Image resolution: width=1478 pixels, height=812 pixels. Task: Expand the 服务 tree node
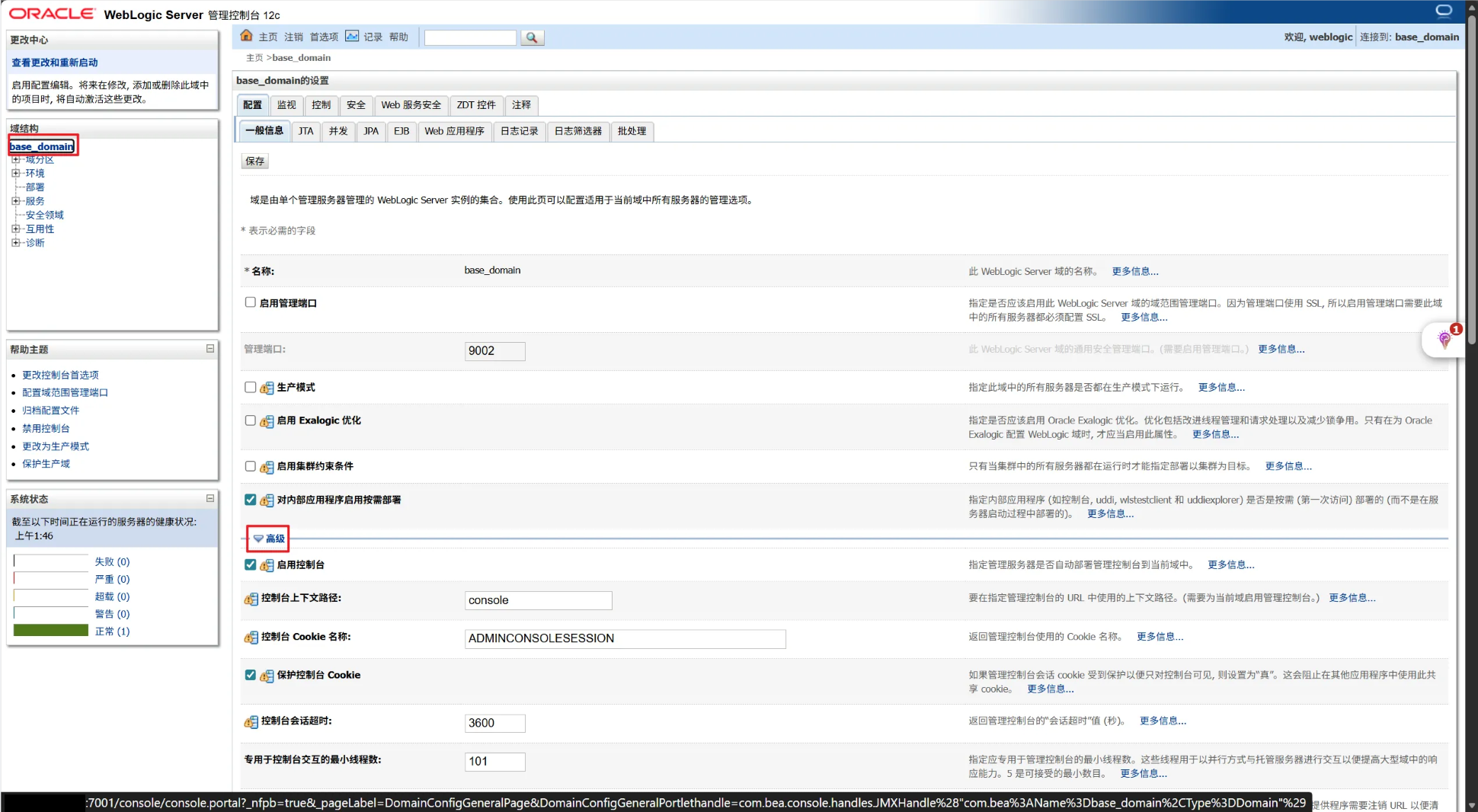pos(15,201)
